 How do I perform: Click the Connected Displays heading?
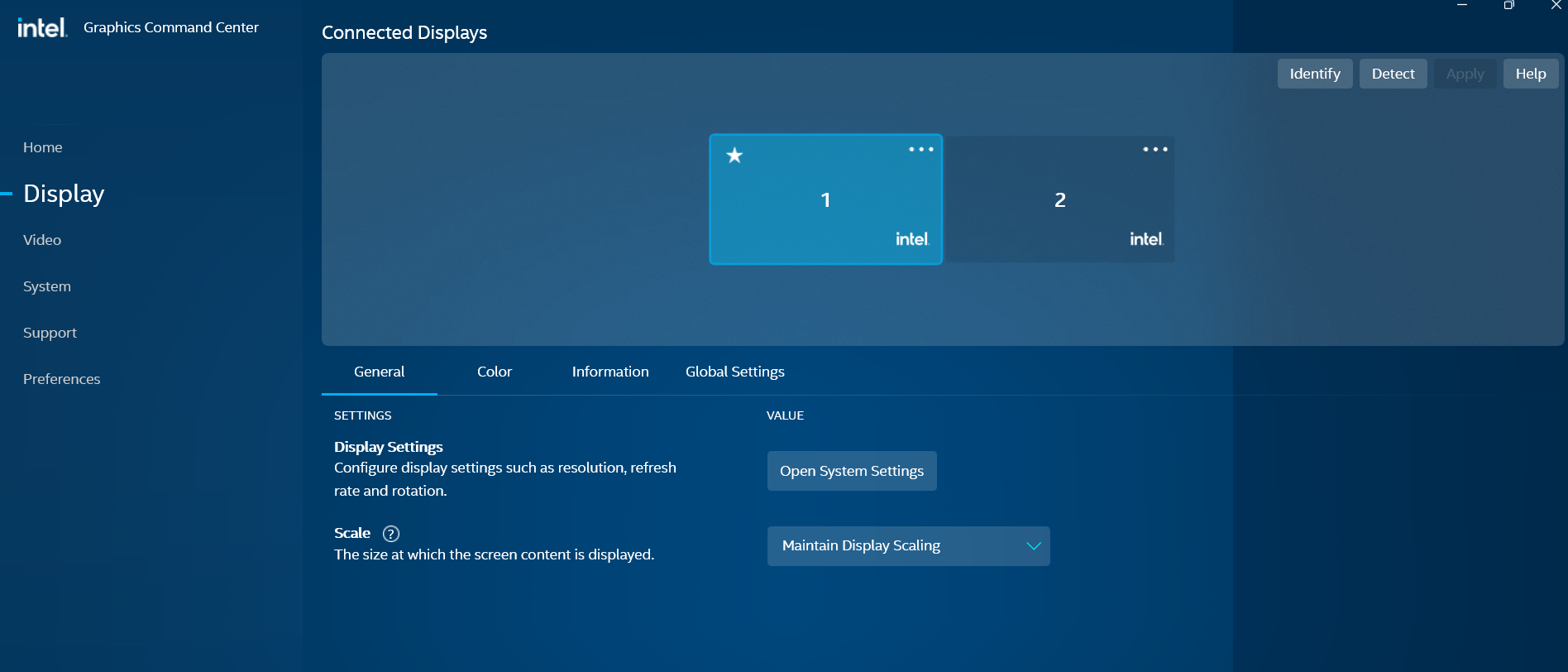(x=404, y=32)
